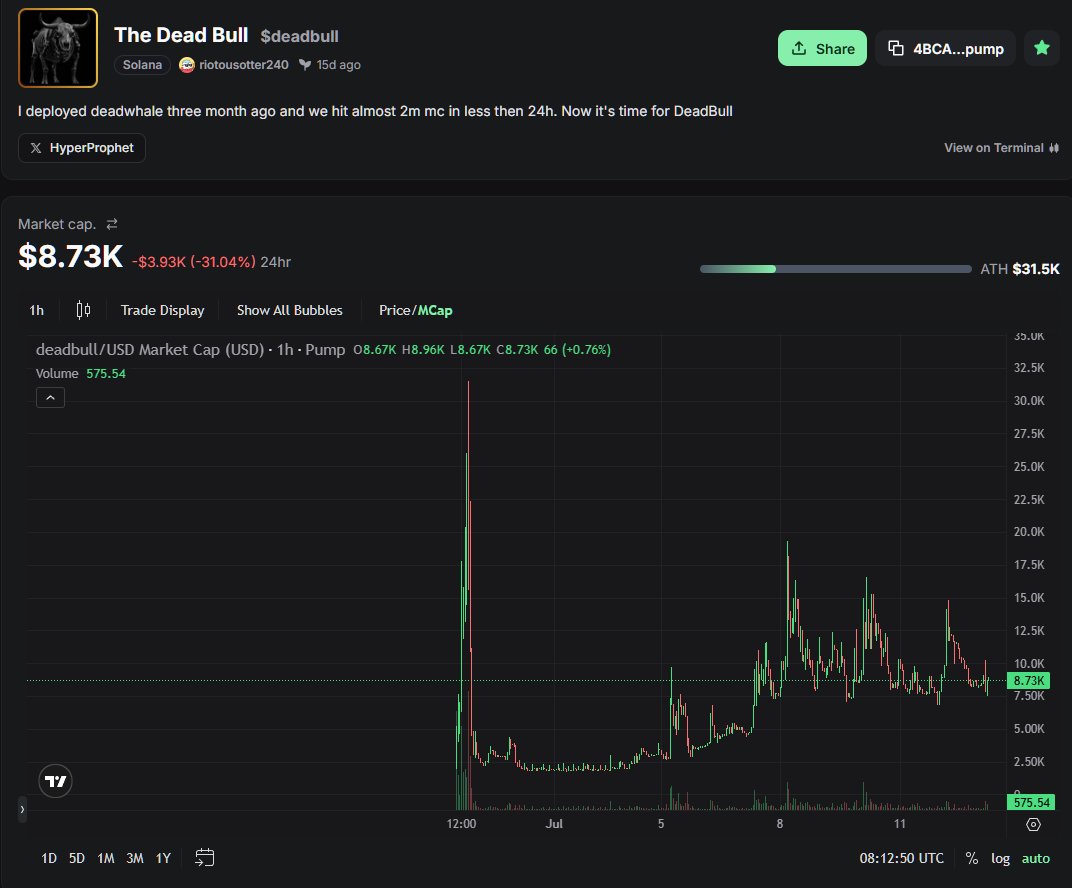
Task: Switch to MCap view
Action: pyautogui.click(x=435, y=310)
